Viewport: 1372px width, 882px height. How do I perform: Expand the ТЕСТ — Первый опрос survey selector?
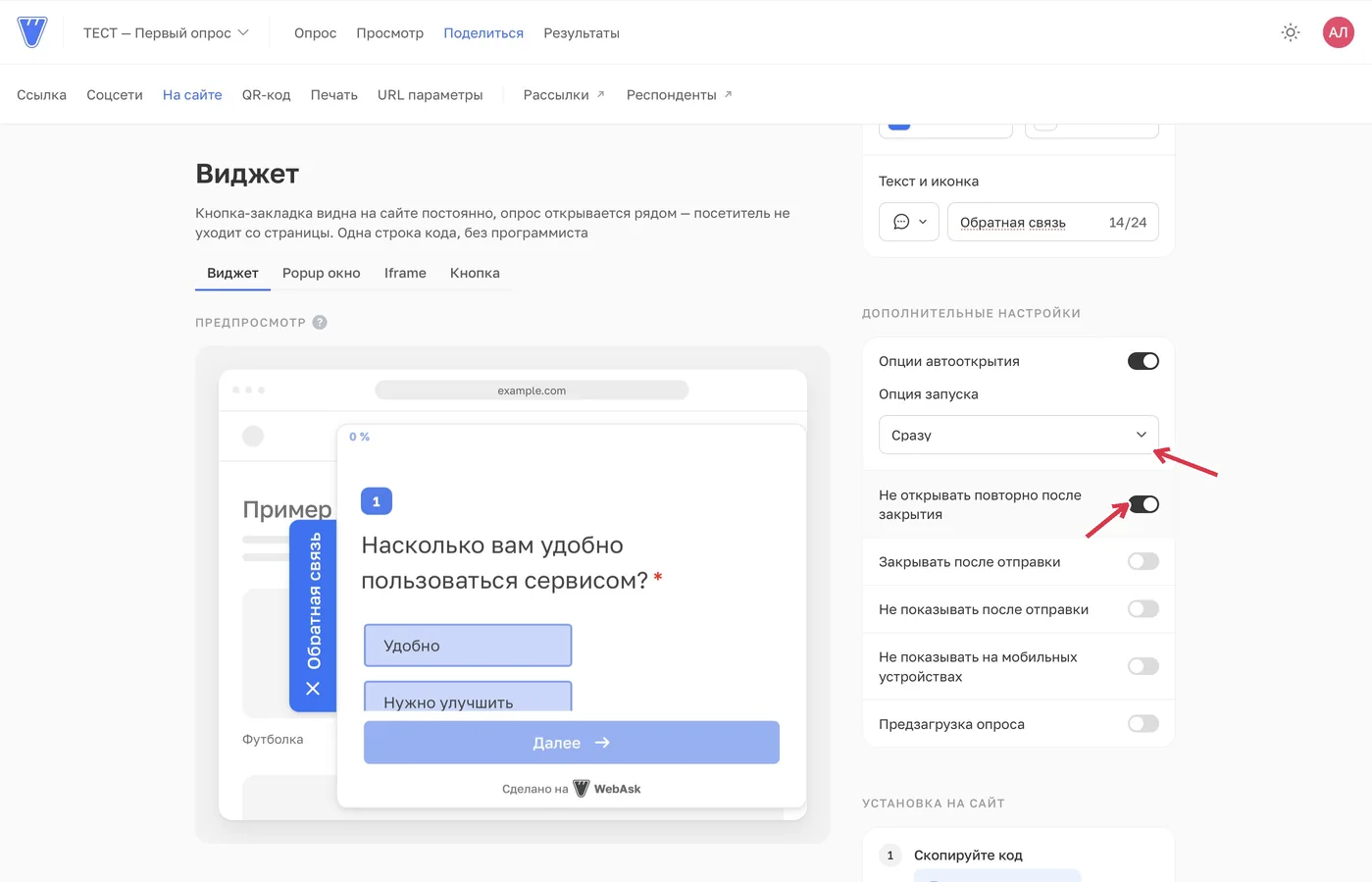[166, 32]
